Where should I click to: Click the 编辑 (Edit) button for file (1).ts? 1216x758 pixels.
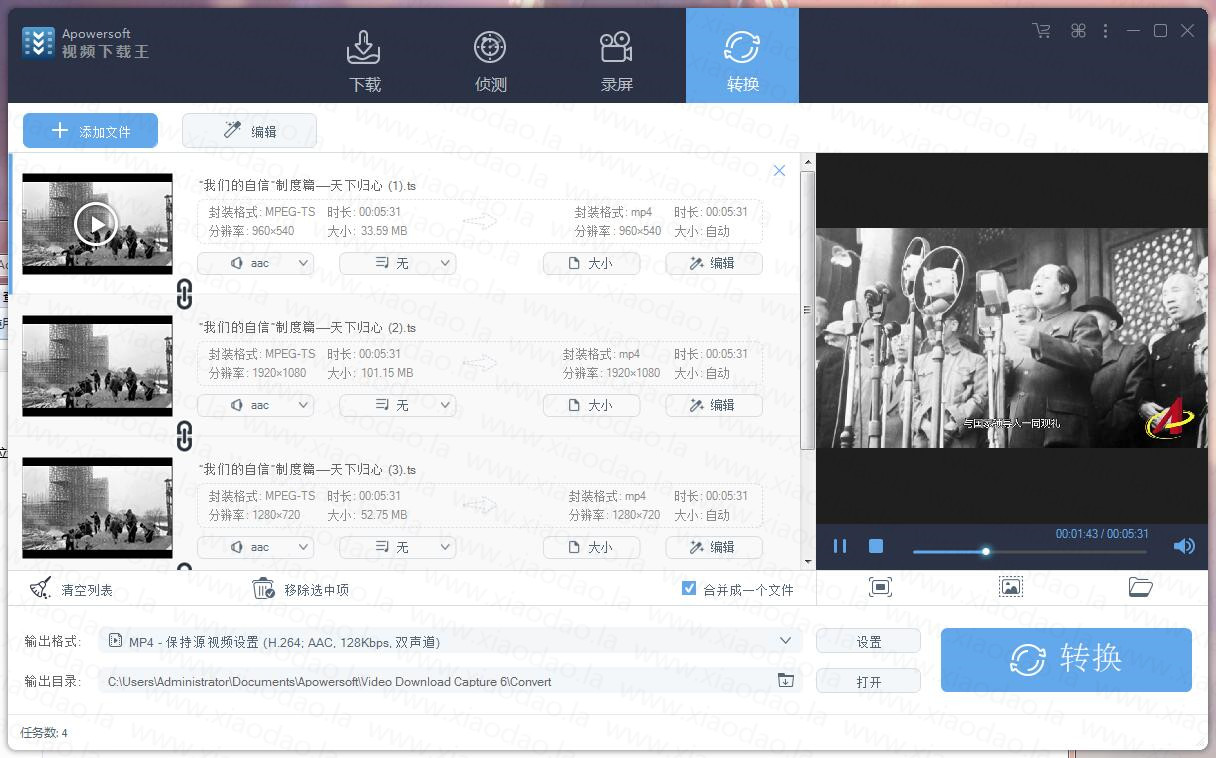[714, 263]
